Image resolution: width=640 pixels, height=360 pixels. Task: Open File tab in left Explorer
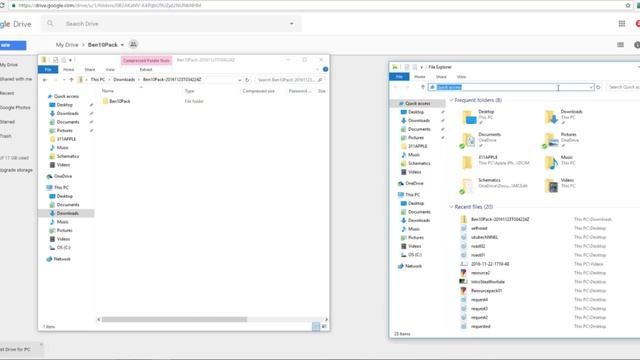click(x=48, y=70)
